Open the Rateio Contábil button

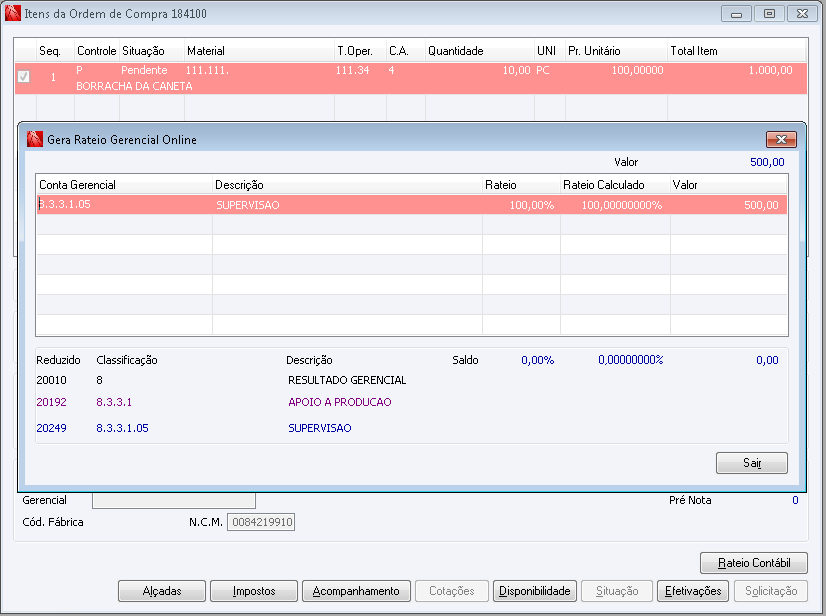point(754,563)
